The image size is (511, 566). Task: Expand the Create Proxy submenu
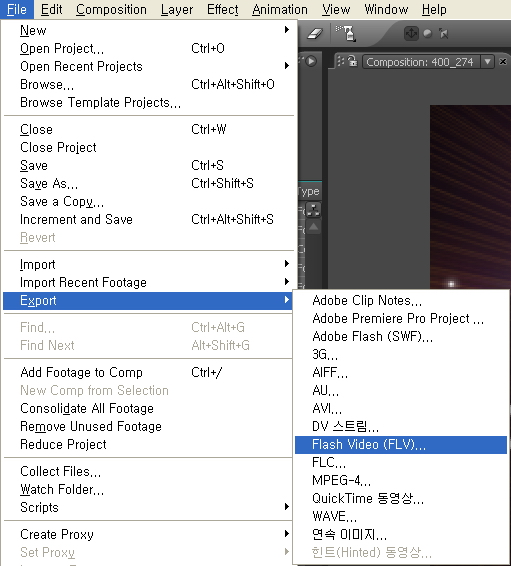(148, 534)
